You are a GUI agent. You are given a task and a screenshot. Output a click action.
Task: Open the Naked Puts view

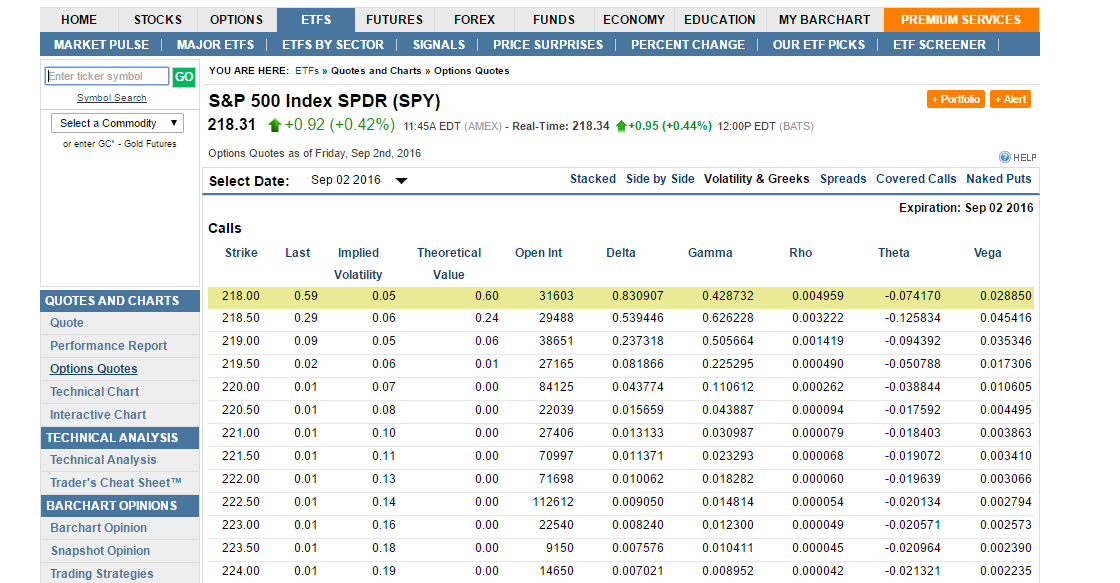pos(999,179)
